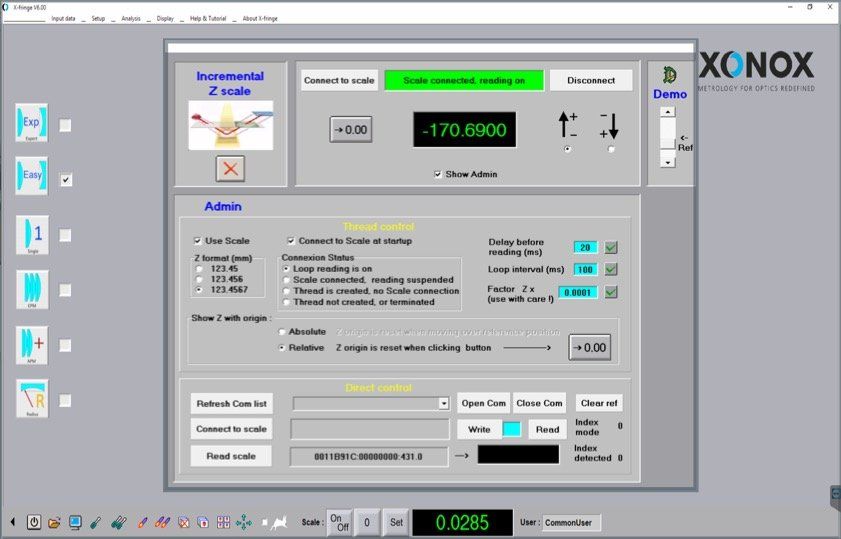Select the 123.45 Z format option

click(202, 269)
